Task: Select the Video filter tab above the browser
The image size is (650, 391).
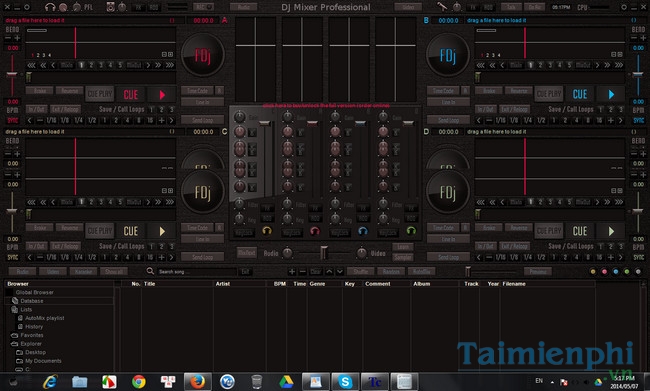Action: click(53, 272)
